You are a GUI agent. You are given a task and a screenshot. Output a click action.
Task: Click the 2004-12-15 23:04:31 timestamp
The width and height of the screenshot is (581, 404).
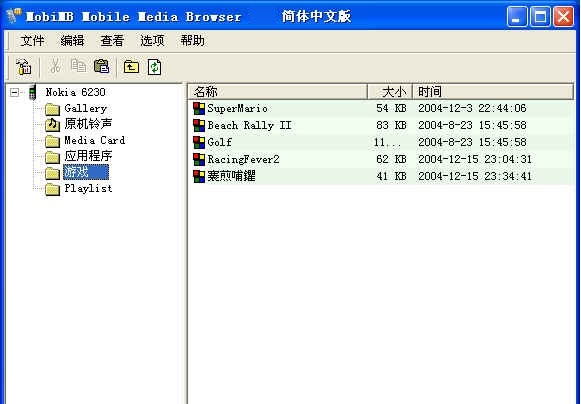point(475,159)
